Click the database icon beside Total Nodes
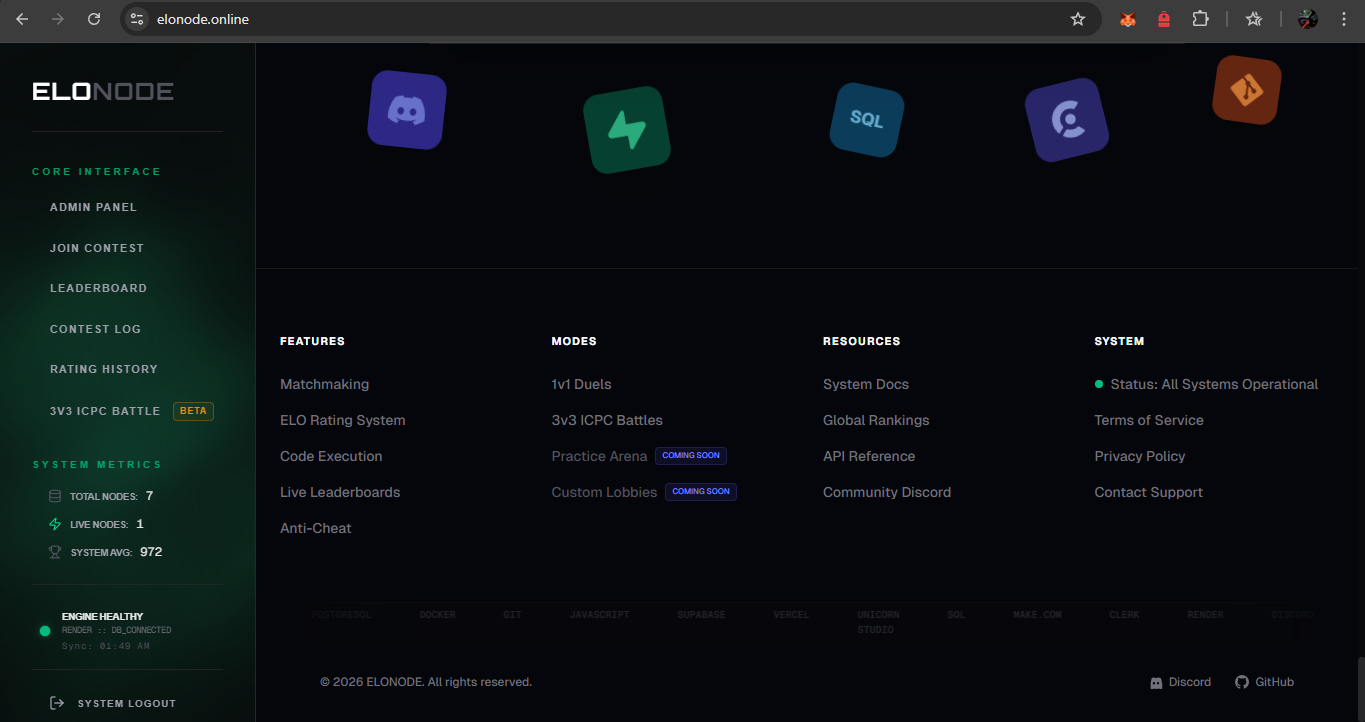This screenshot has width=1365, height=722. tap(55, 496)
